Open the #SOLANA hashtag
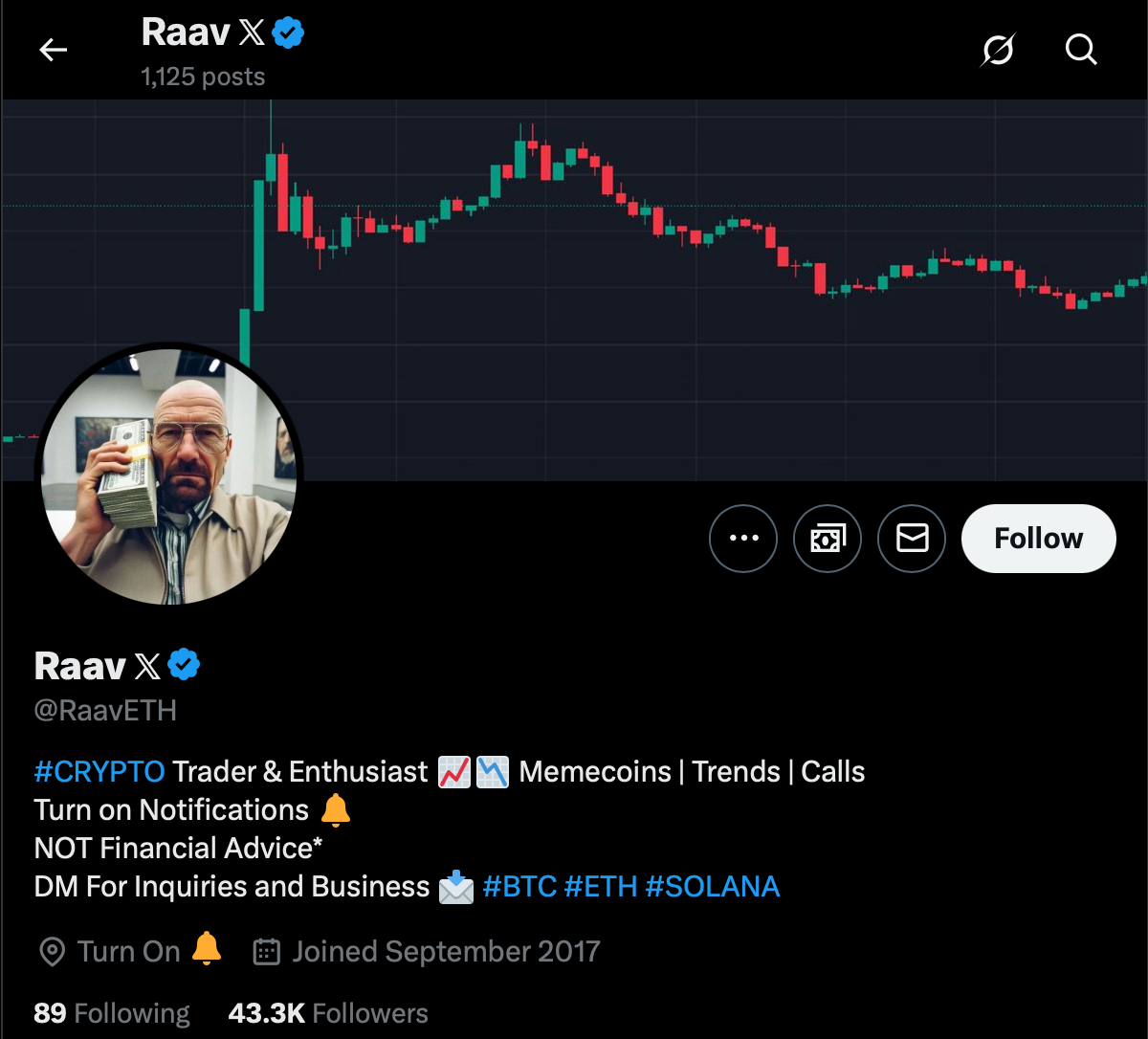Screen dimensions: 1148x1039 click(714, 887)
